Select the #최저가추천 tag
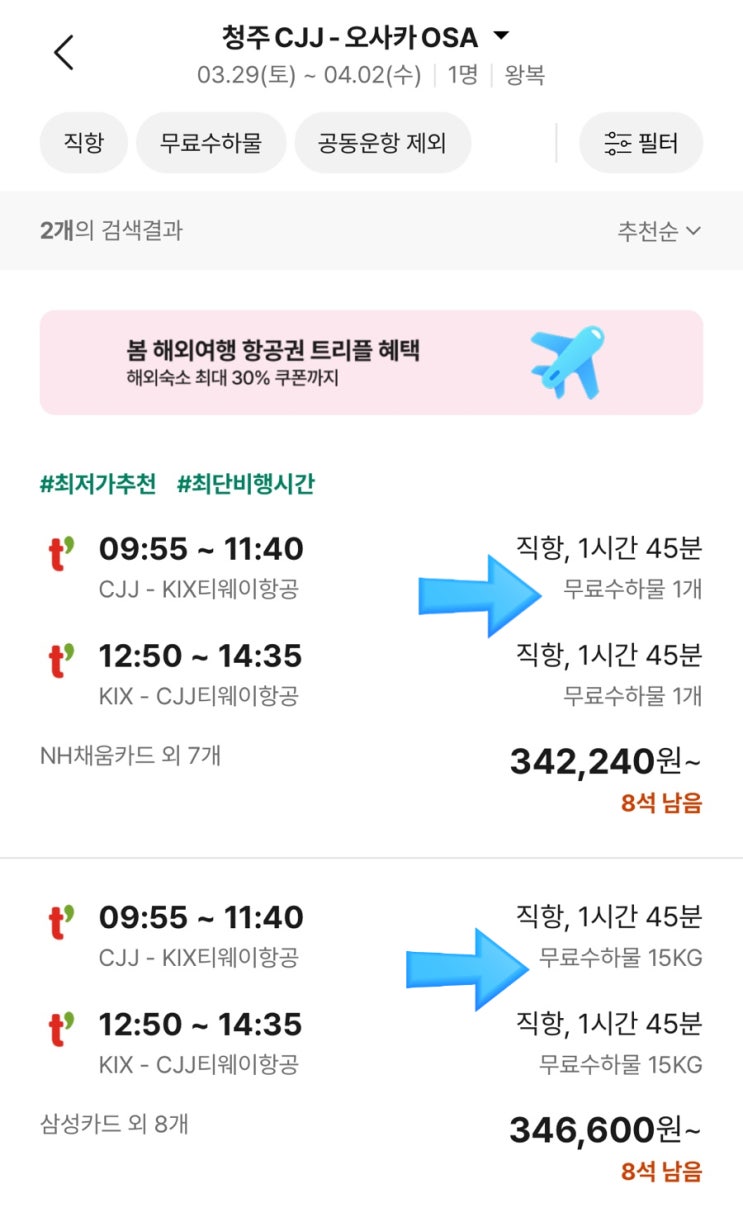Image resolution: width=743 pixels, height=1217 pixels. (98, 485)
